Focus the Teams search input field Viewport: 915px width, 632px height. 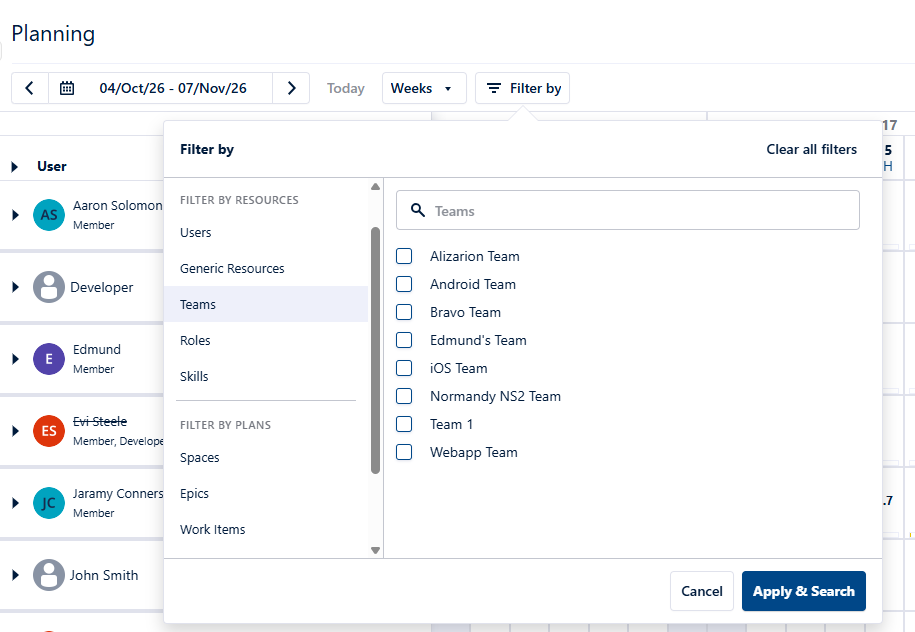click(627, 210)
